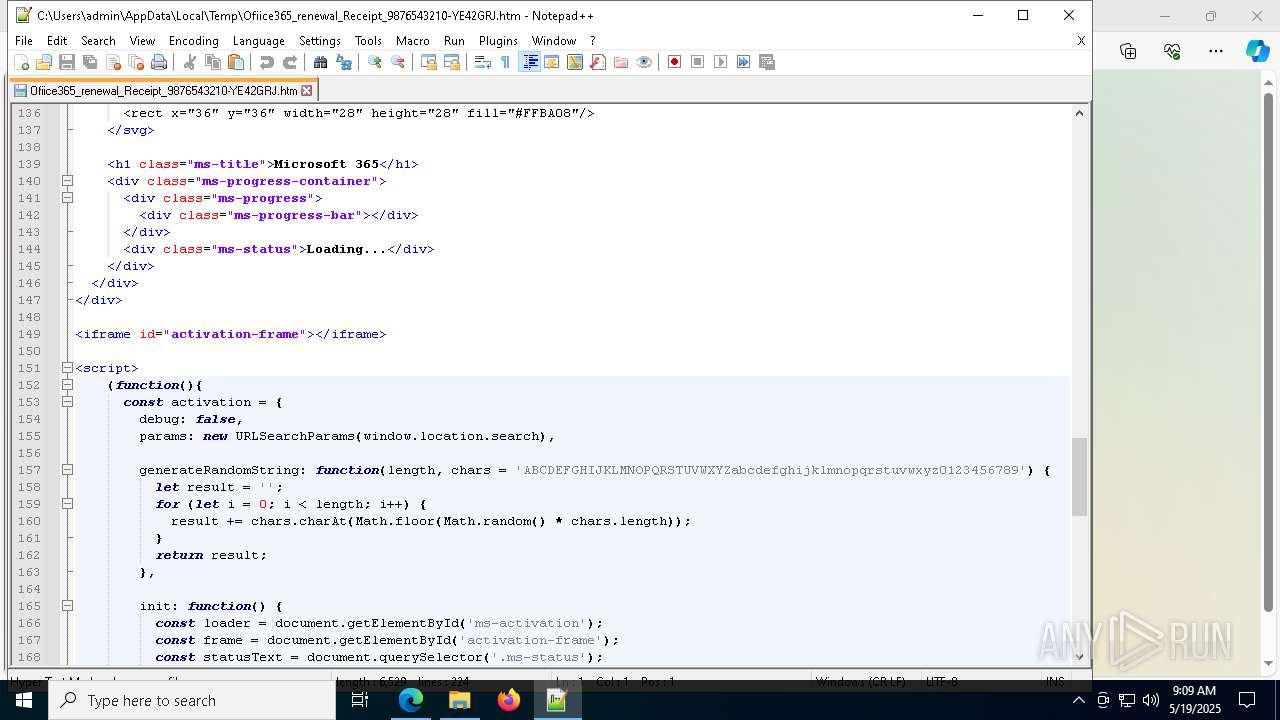Click the Open file toolbar icon

(44, 62)
